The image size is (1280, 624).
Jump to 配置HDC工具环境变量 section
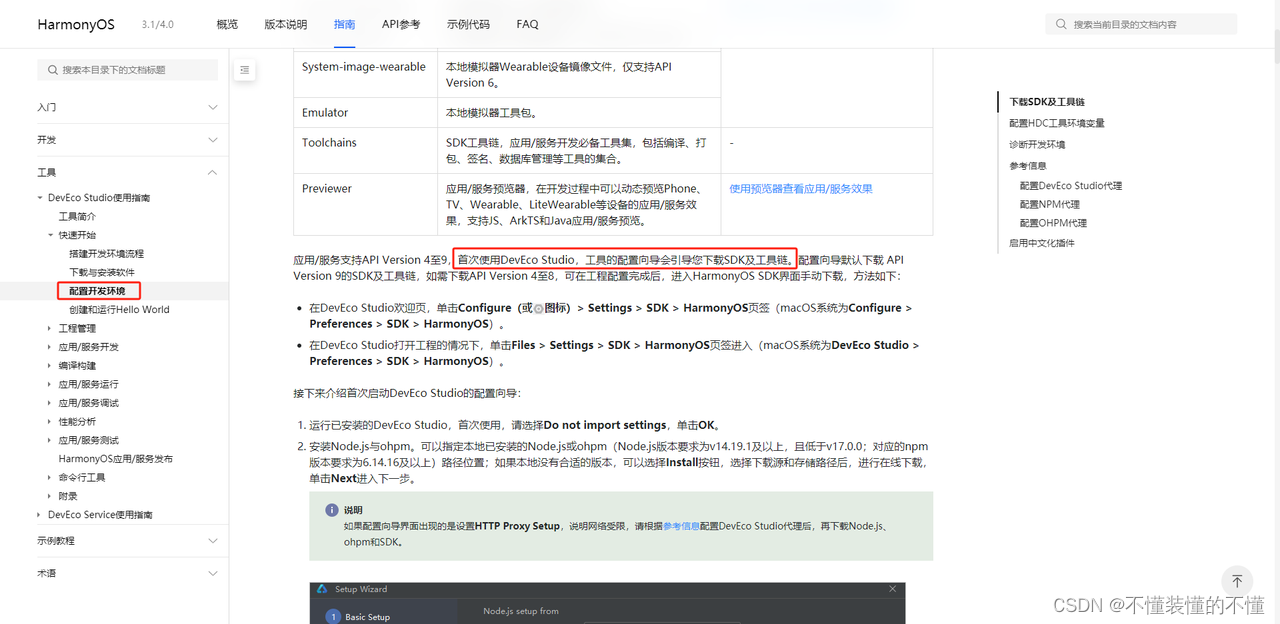tap(1057, 123)
